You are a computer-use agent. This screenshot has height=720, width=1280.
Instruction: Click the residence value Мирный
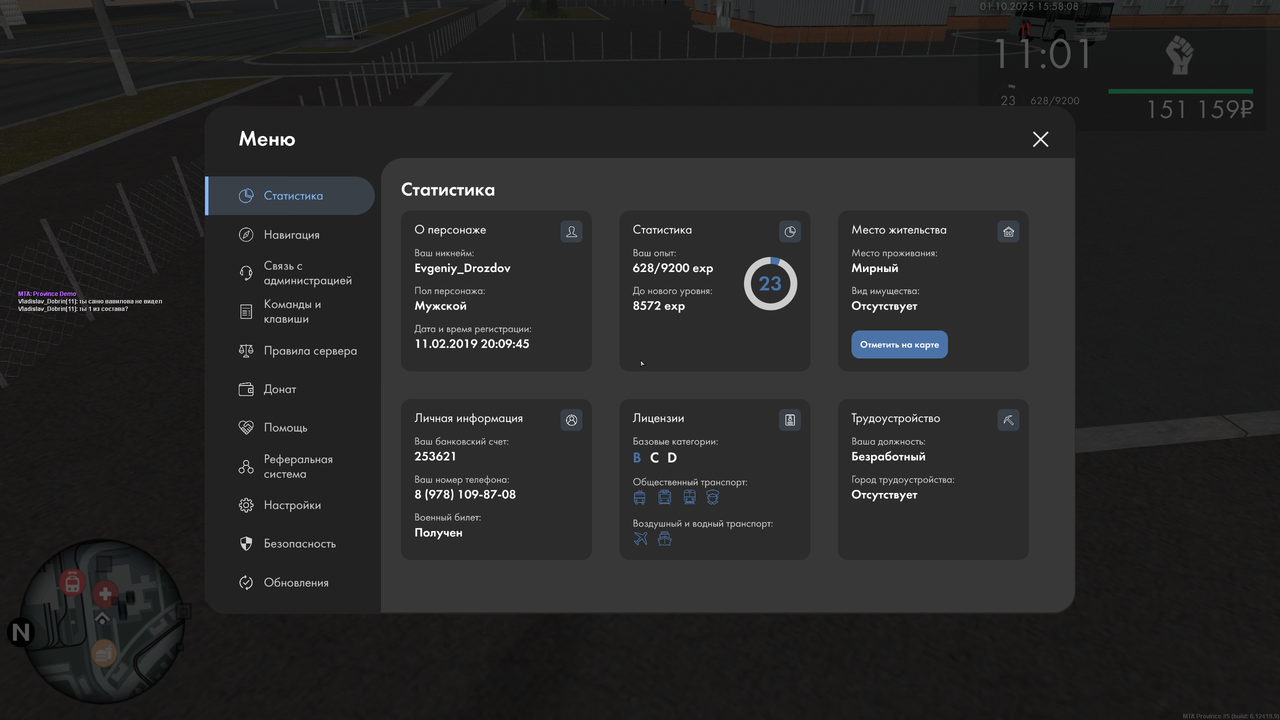(x=875, y=268)
